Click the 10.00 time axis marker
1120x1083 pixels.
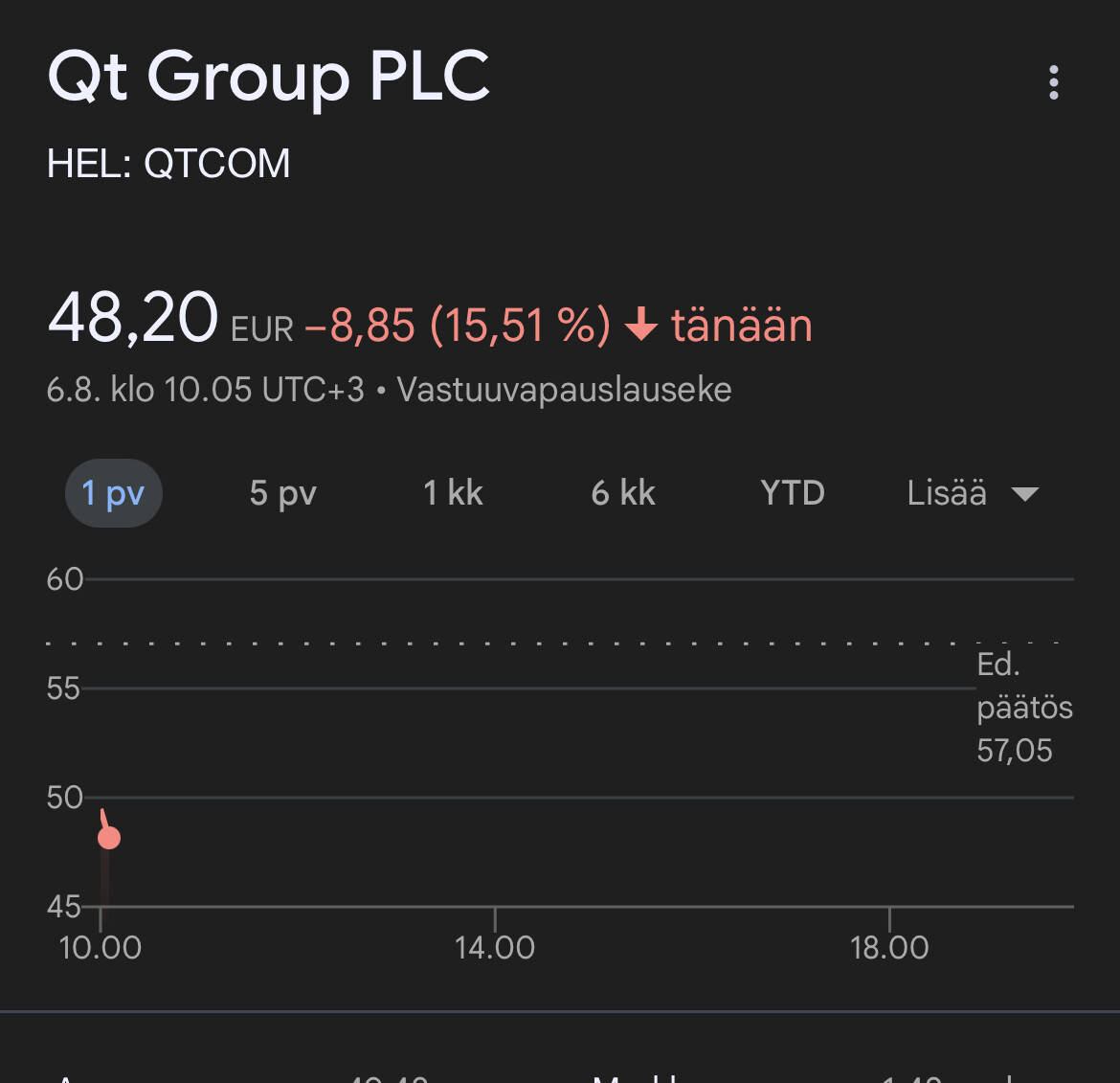(101, 947)
